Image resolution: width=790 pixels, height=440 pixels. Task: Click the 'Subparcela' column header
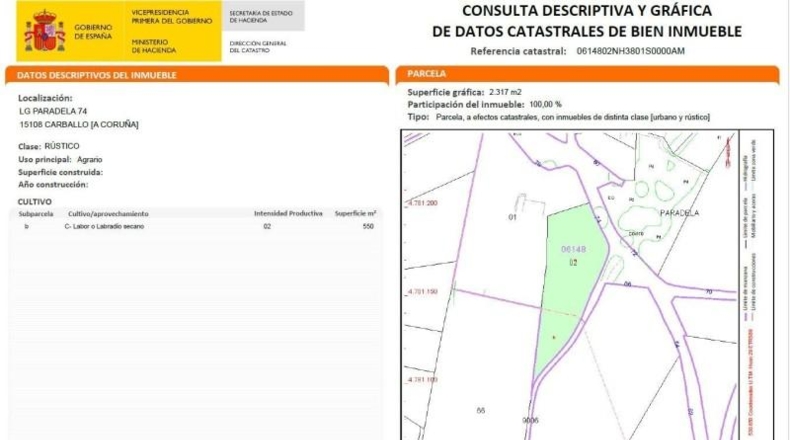point(36,214)
